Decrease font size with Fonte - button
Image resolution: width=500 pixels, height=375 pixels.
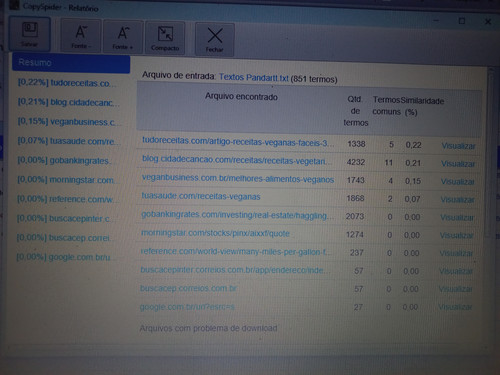(x=81, y=36)
